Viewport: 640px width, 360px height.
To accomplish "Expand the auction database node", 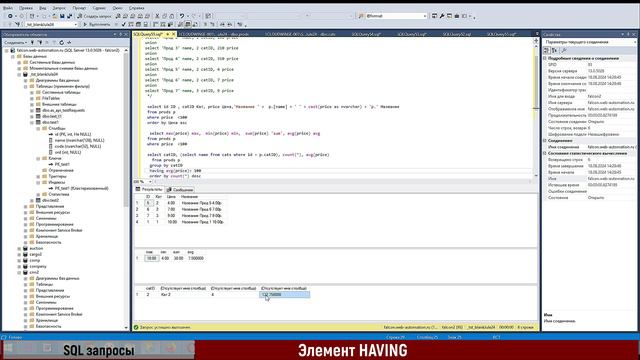I will tap(19, 248).
